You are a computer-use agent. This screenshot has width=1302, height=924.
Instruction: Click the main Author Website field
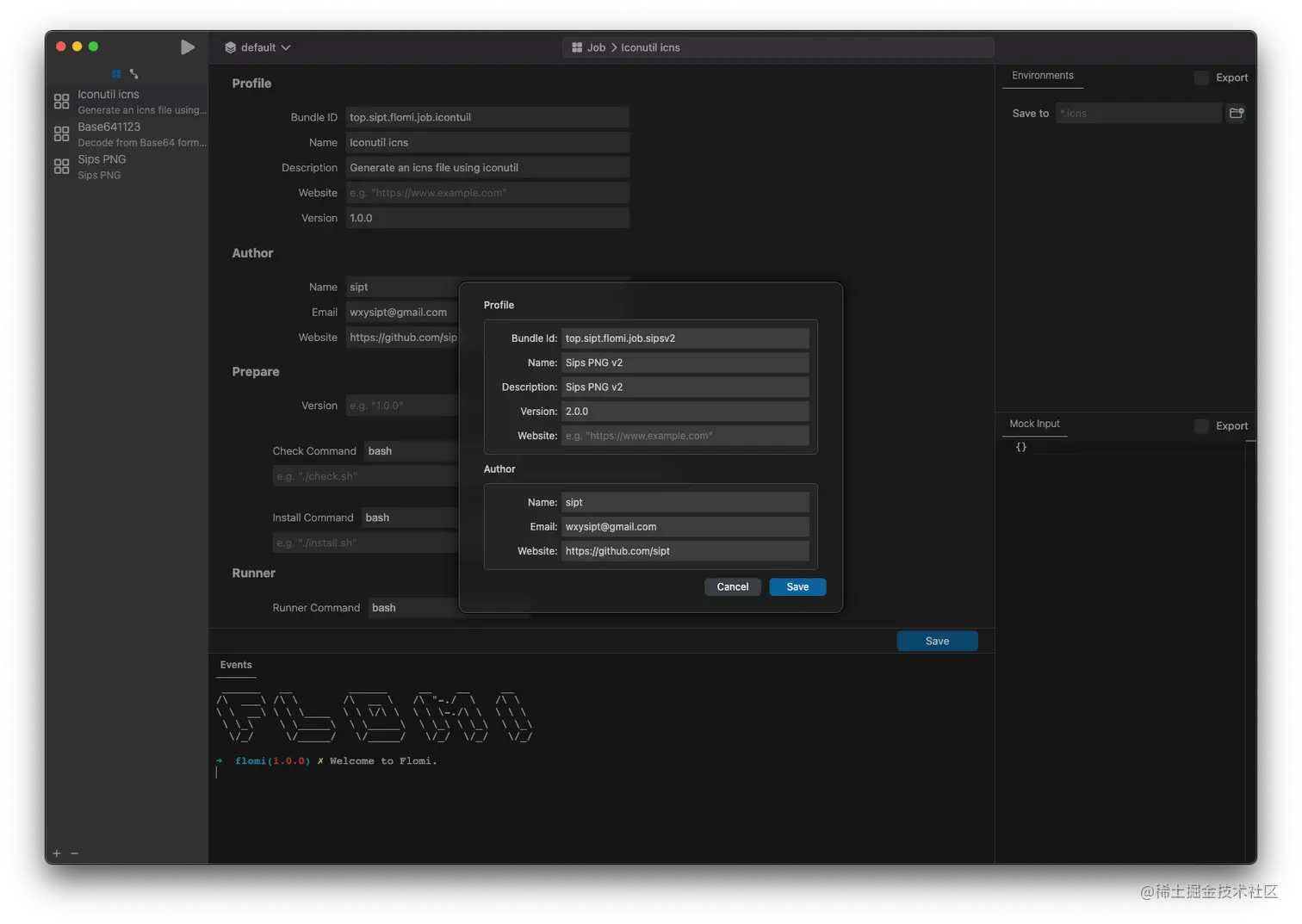pyautogui.click(x=402, y=338)
